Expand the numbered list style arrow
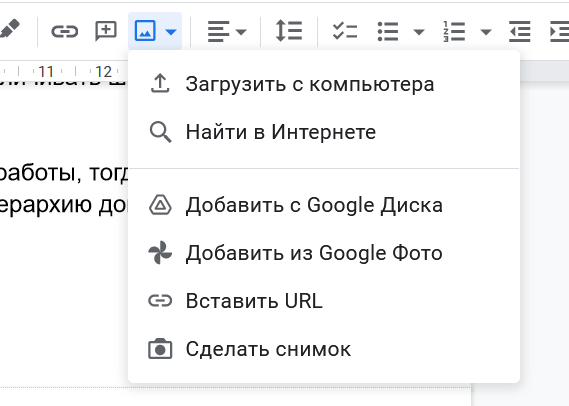 (x=486, y=32)
